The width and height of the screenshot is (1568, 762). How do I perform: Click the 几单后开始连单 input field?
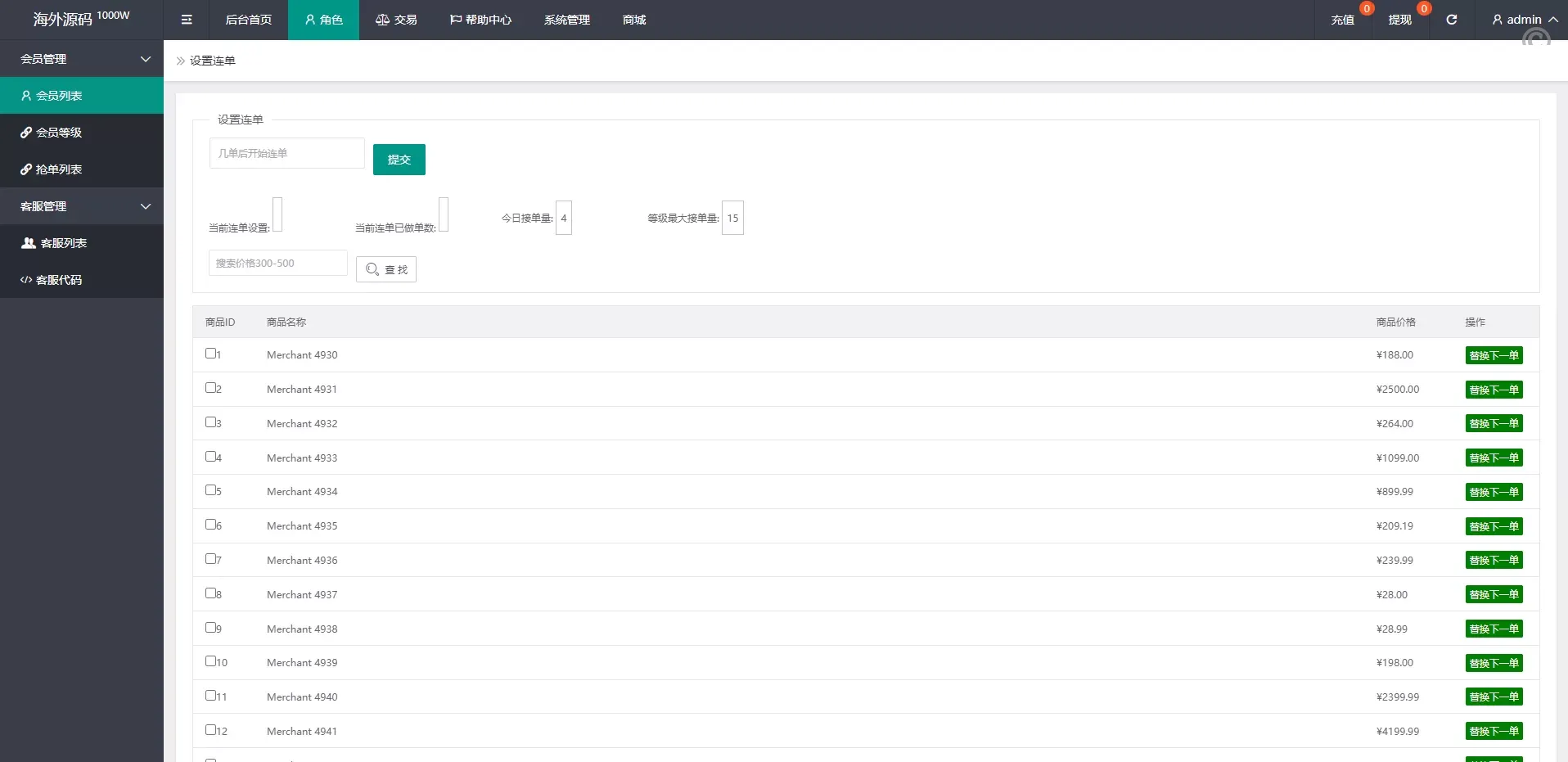pyautogui.click(x=286, y=153)
